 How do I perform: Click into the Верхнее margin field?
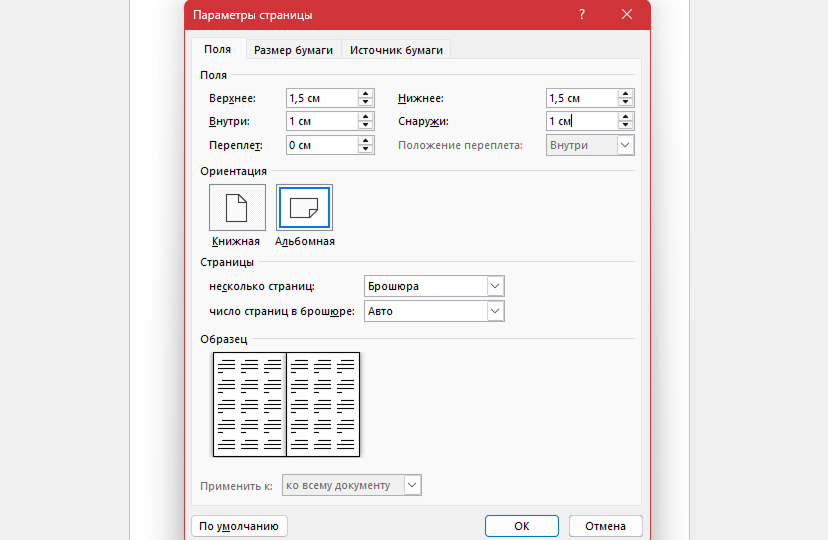[322, 98]
